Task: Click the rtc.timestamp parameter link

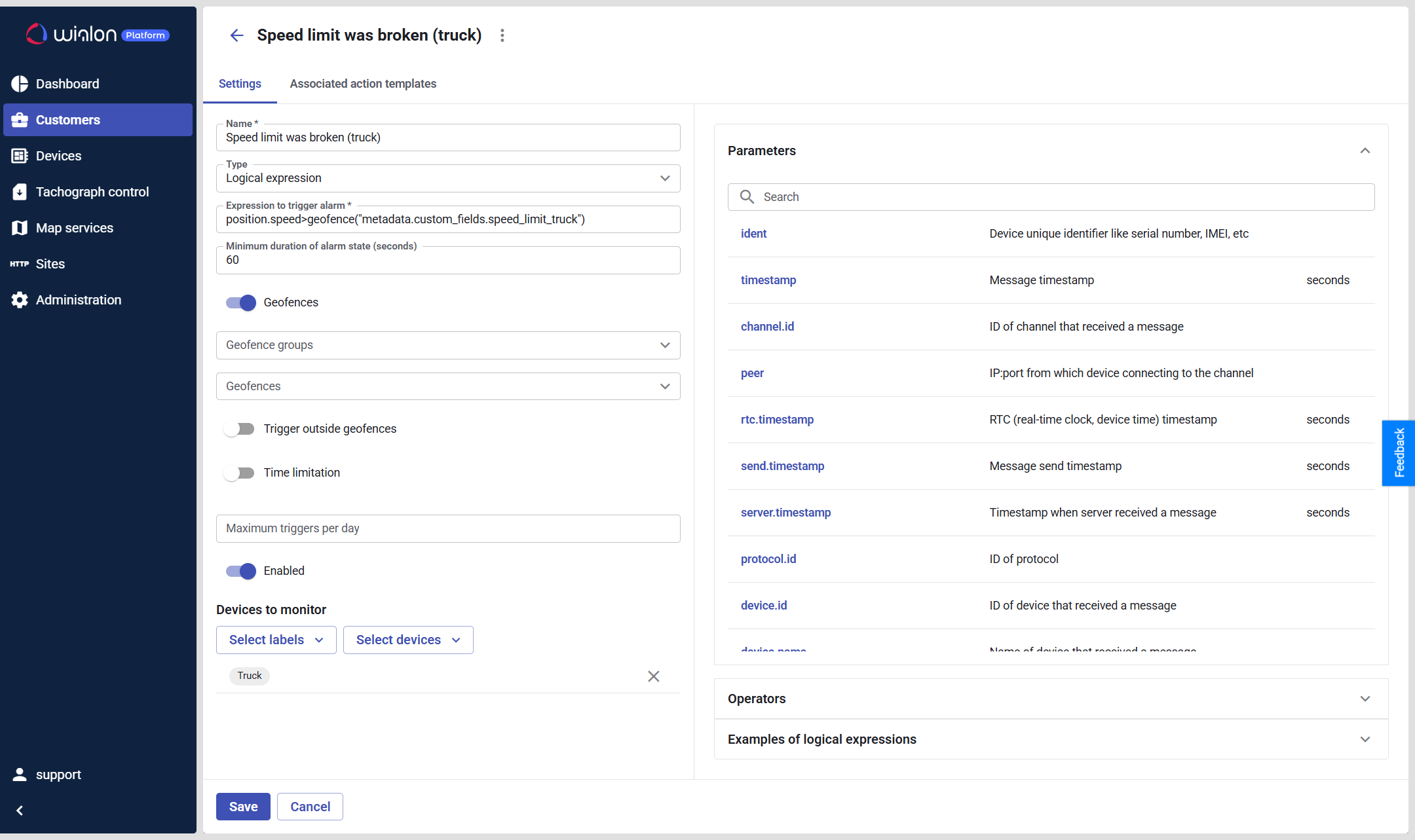Action: coord(777,420)
